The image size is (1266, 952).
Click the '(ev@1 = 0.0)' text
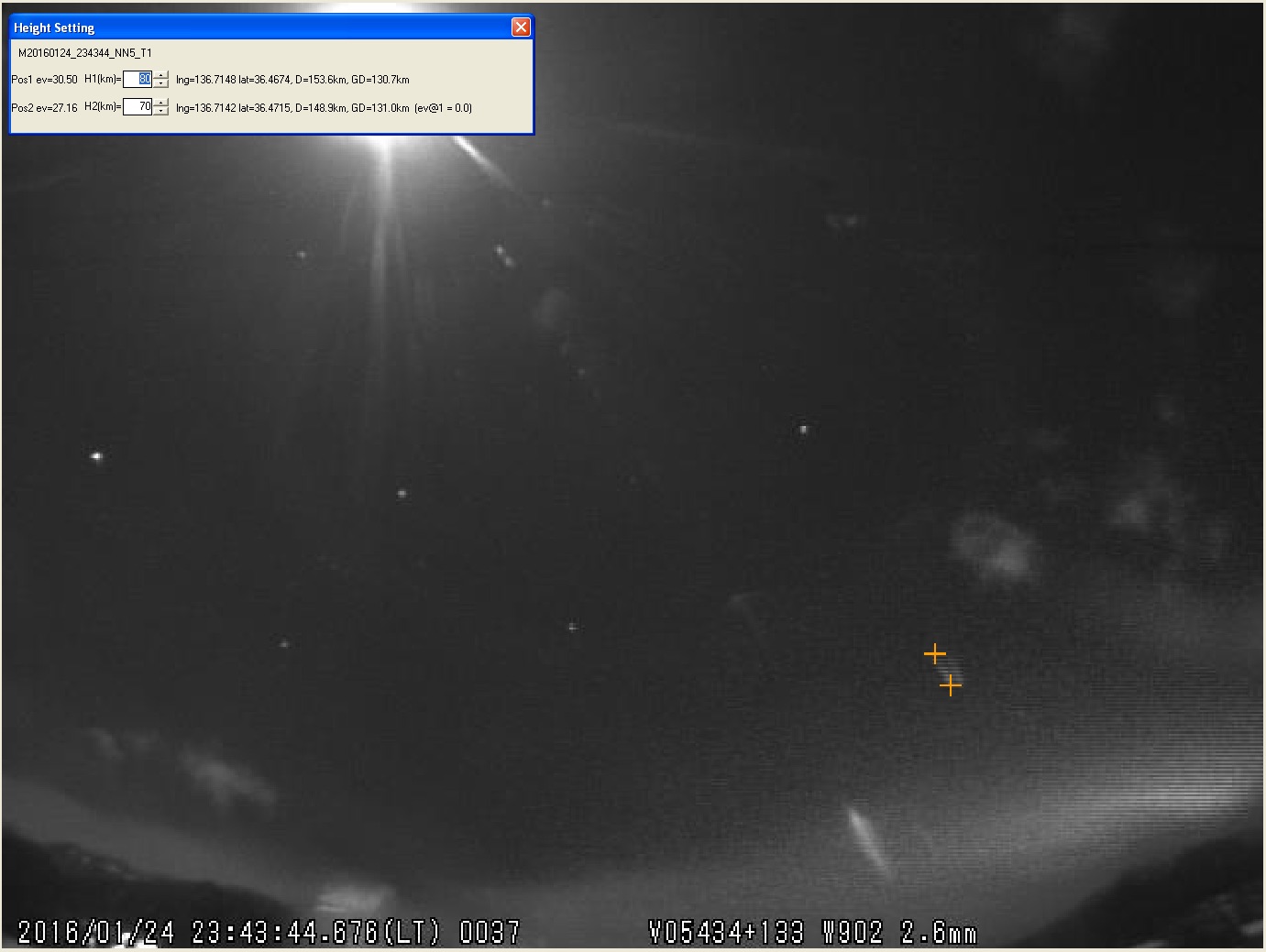tap(444, 108)
